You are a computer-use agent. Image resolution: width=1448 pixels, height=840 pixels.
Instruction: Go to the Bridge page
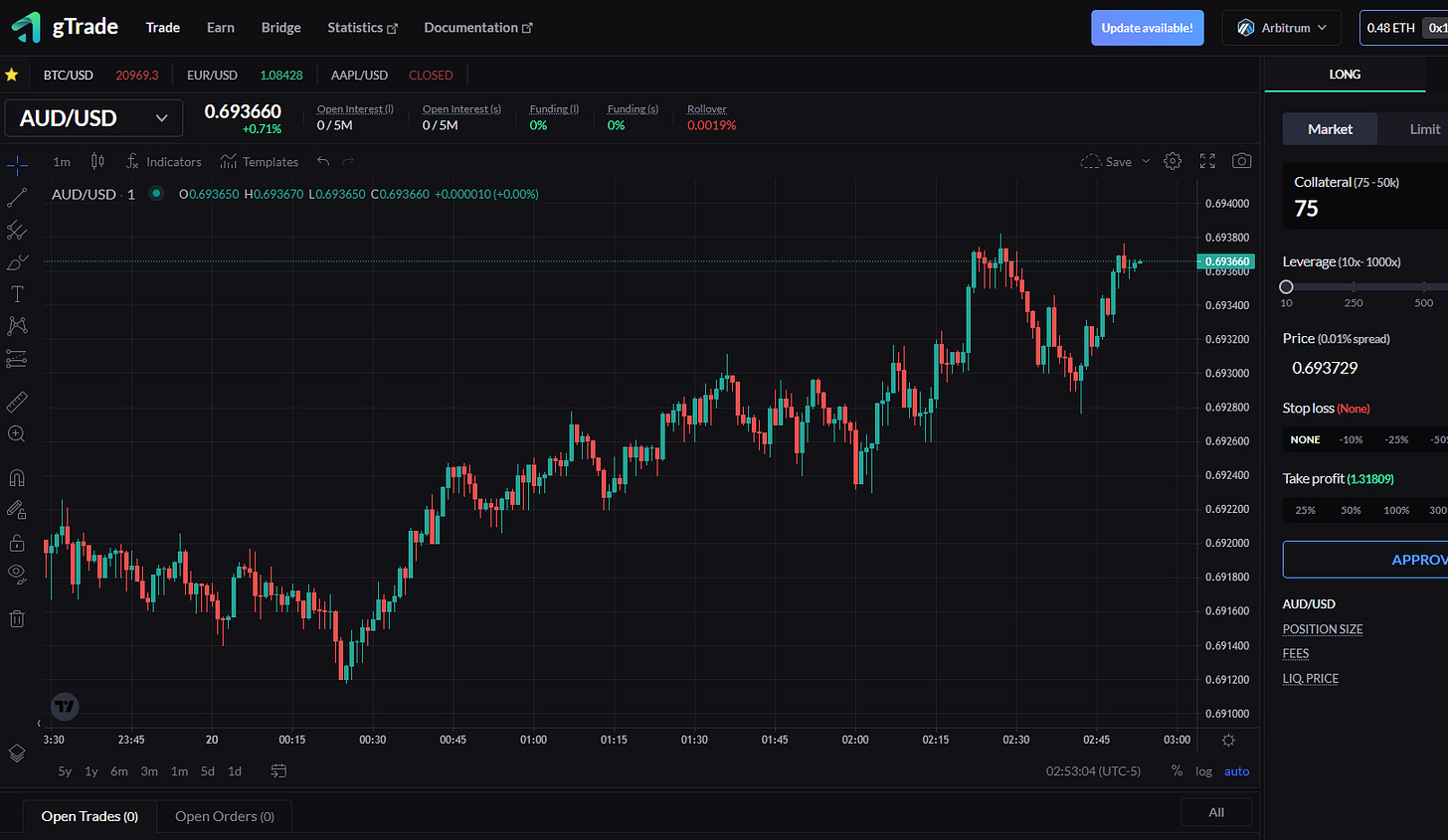(x=280, y=28)
